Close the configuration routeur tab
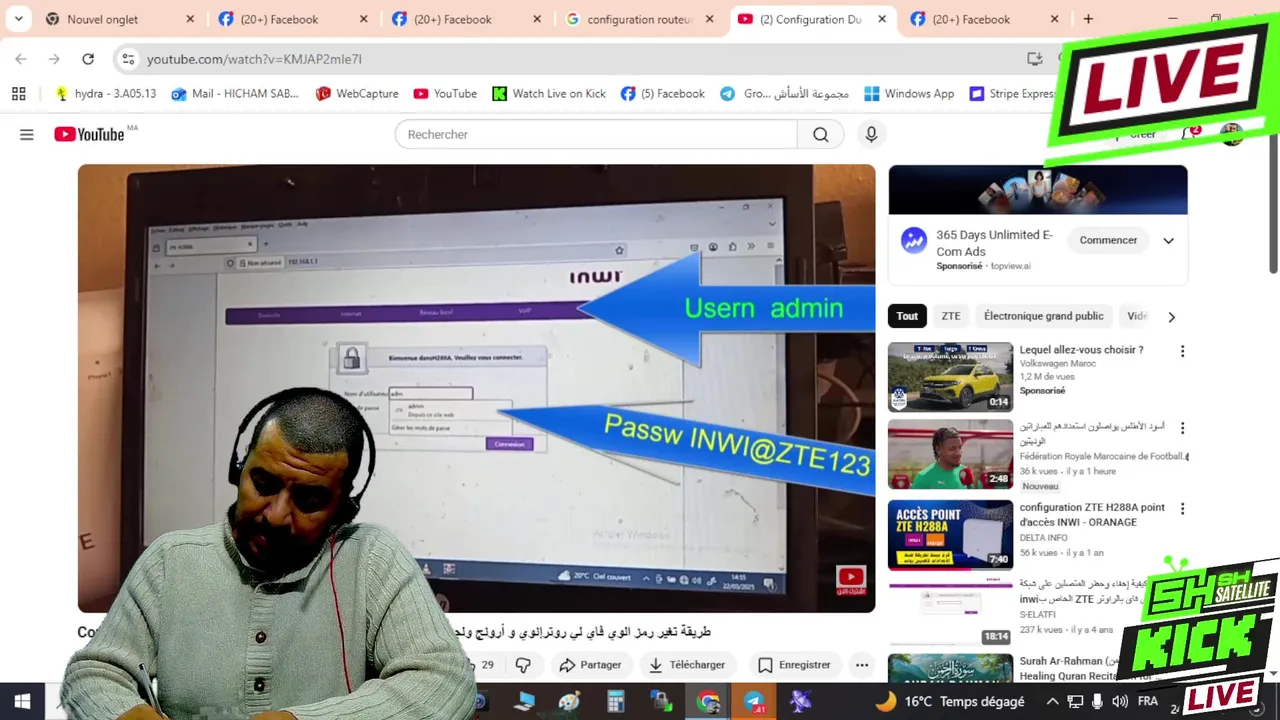This screenshot has height=720, width=1280. (710, 19)
